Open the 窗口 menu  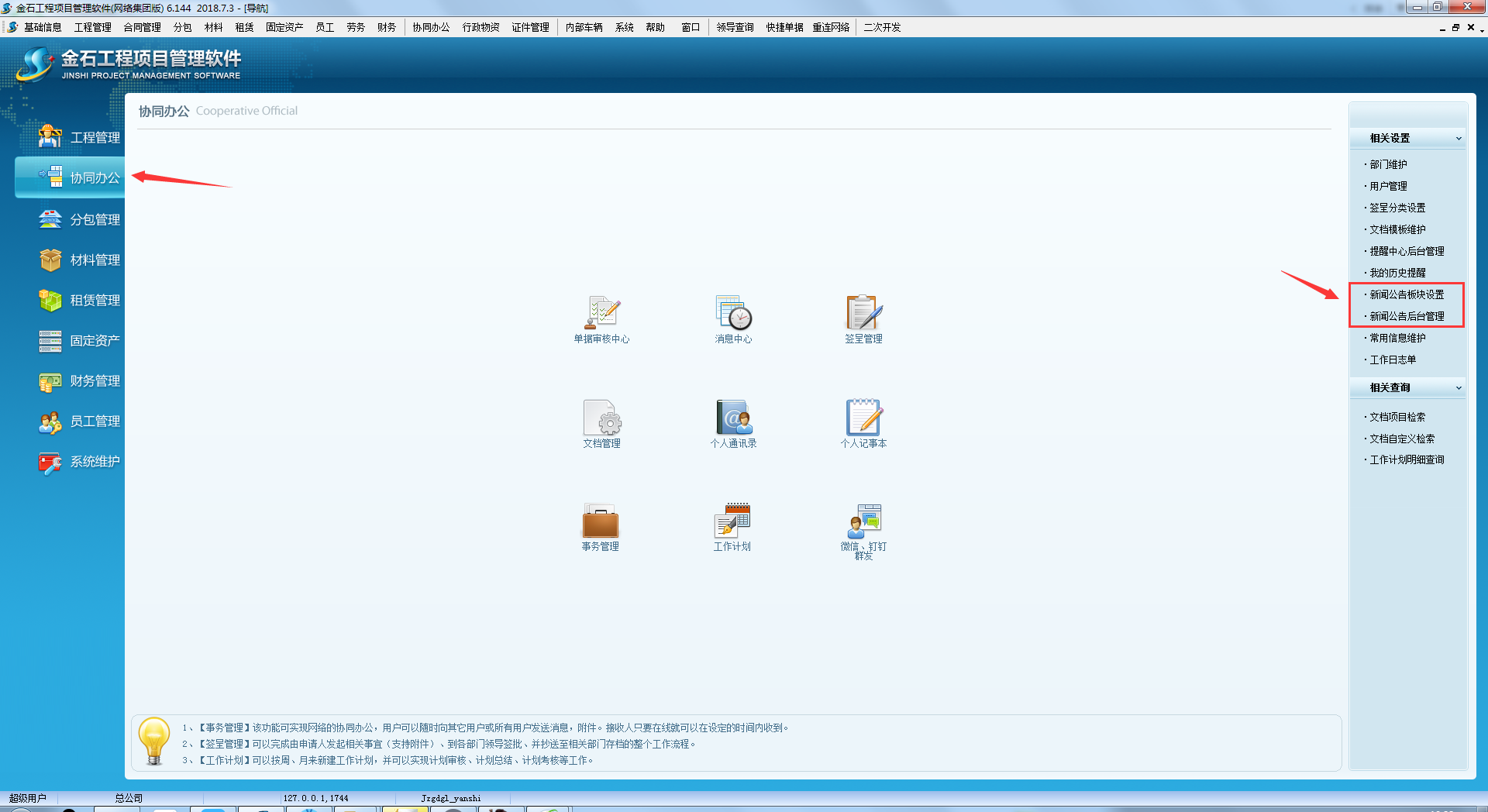(x=691, y=27)
